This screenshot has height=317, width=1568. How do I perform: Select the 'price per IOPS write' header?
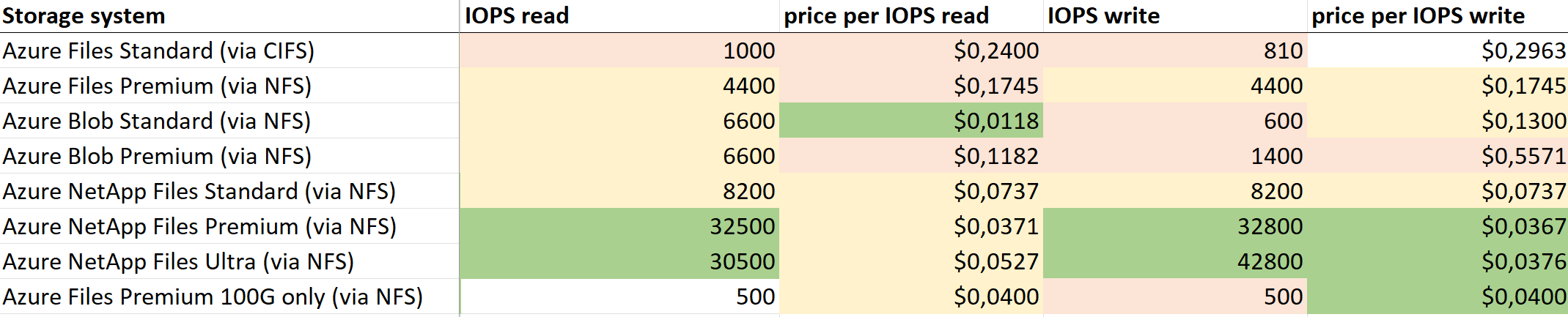coord(1438,16)
